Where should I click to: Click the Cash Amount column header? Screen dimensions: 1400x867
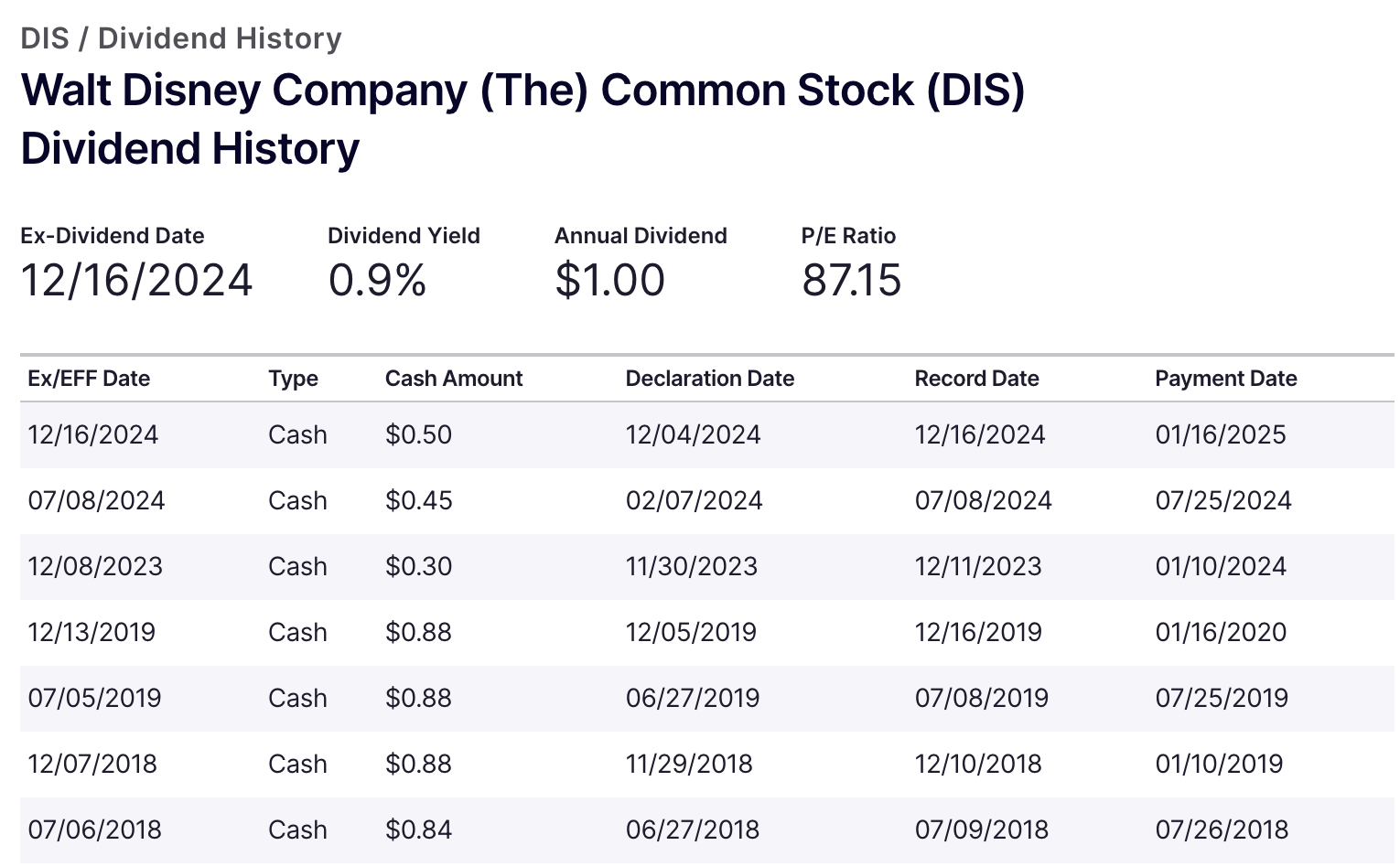tap(454, 379)
